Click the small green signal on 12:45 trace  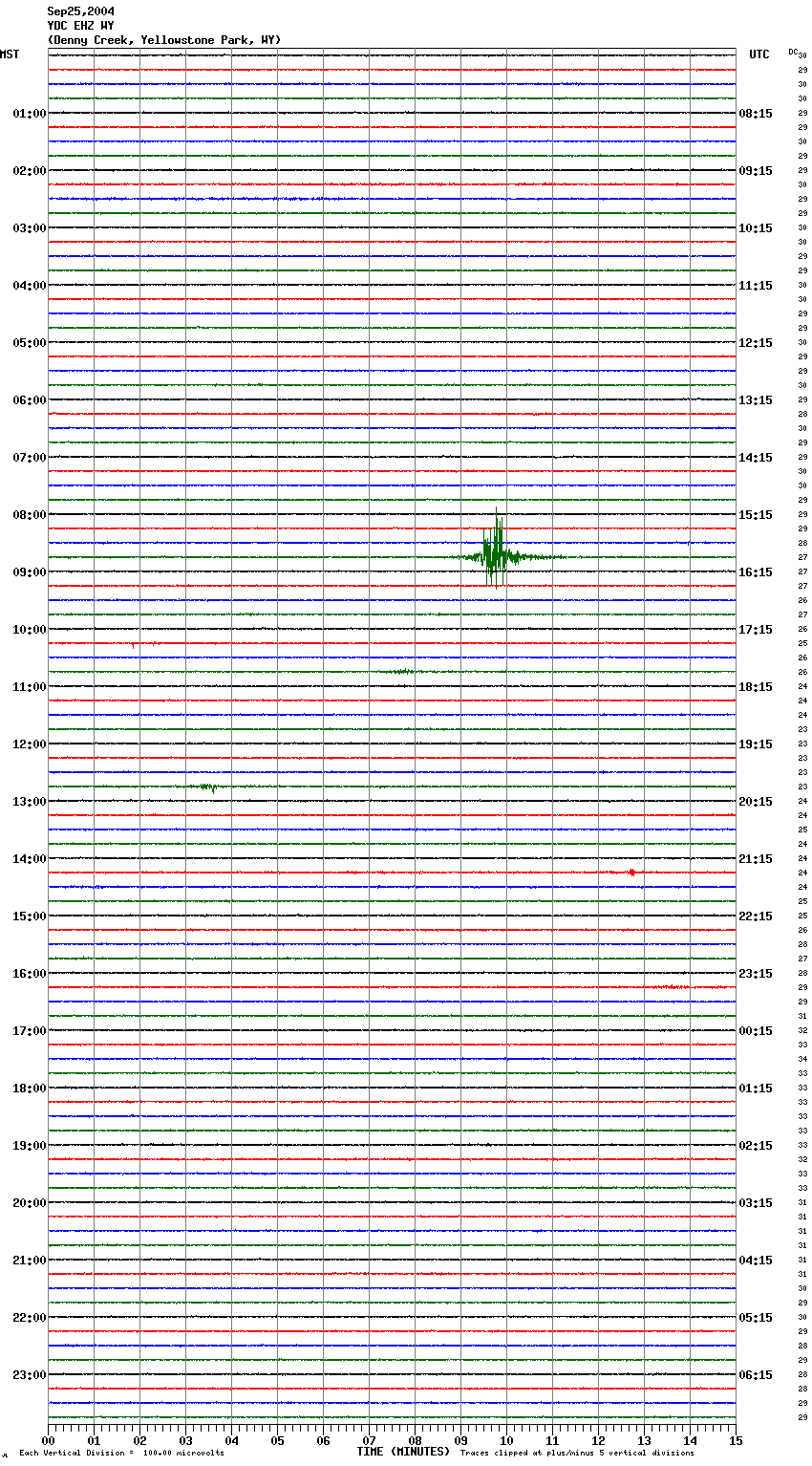(x=207, y=787)
